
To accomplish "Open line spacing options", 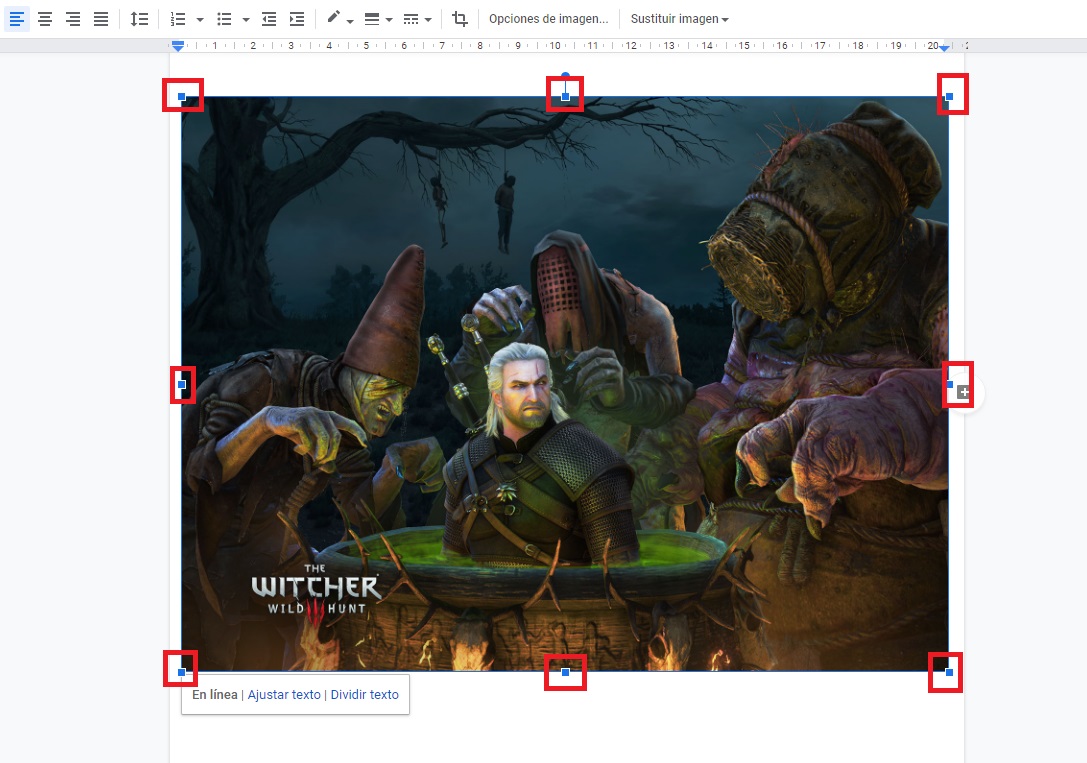I will click(139, 19).
